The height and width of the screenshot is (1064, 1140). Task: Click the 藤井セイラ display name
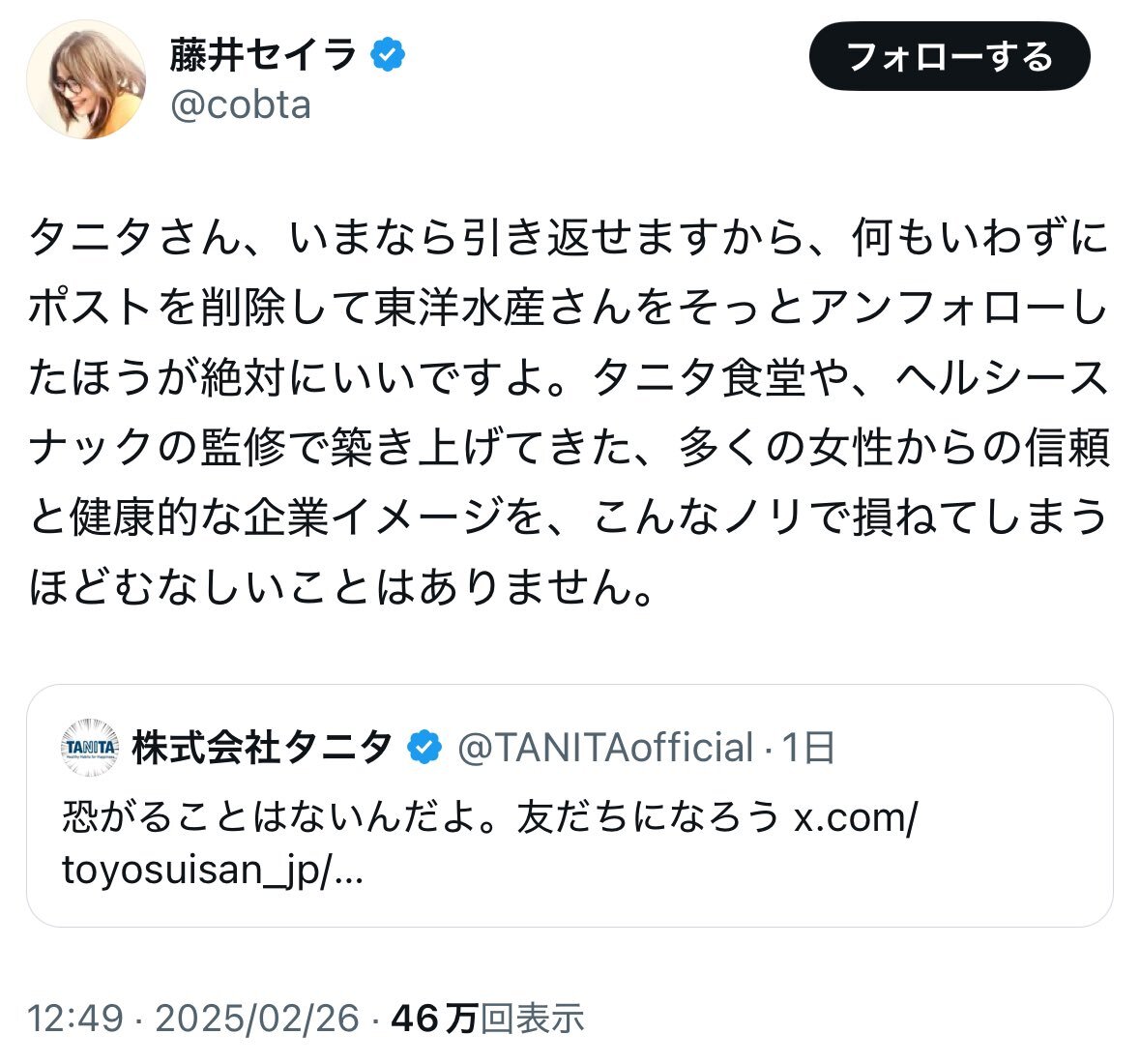click(x=263, y=55)
